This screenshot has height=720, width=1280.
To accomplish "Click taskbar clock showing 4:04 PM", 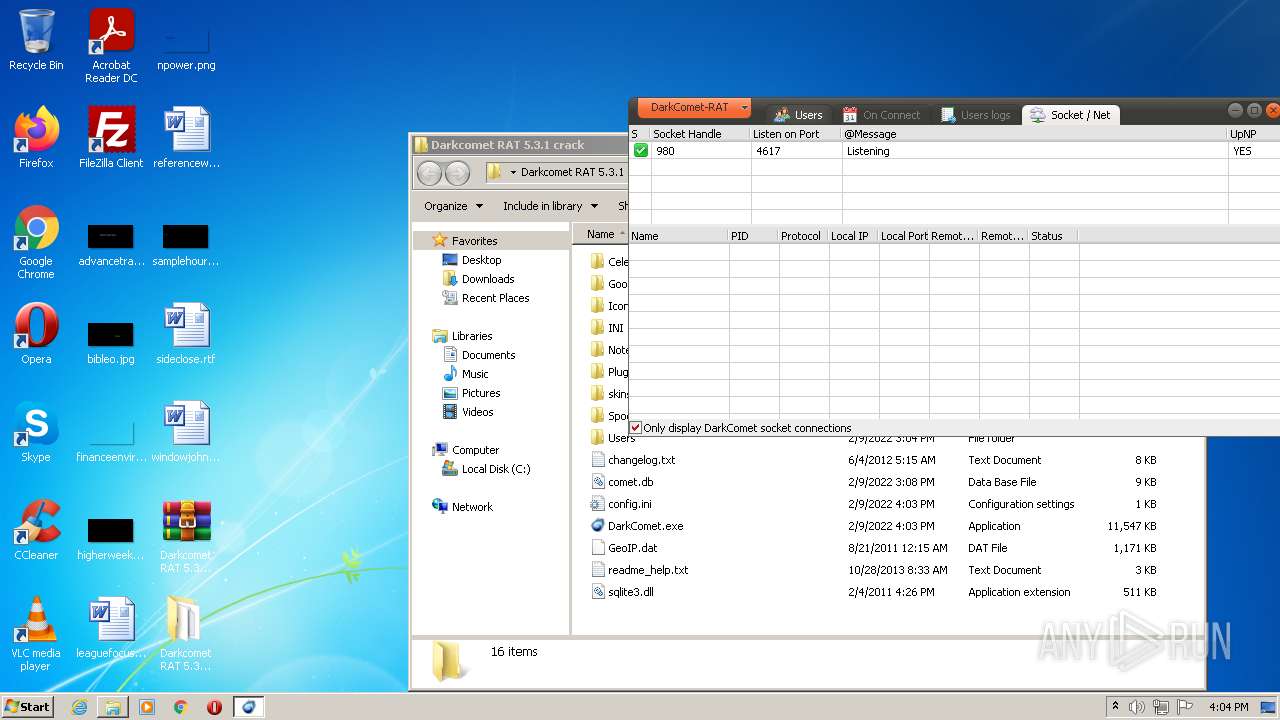I will pos(1228,706).
